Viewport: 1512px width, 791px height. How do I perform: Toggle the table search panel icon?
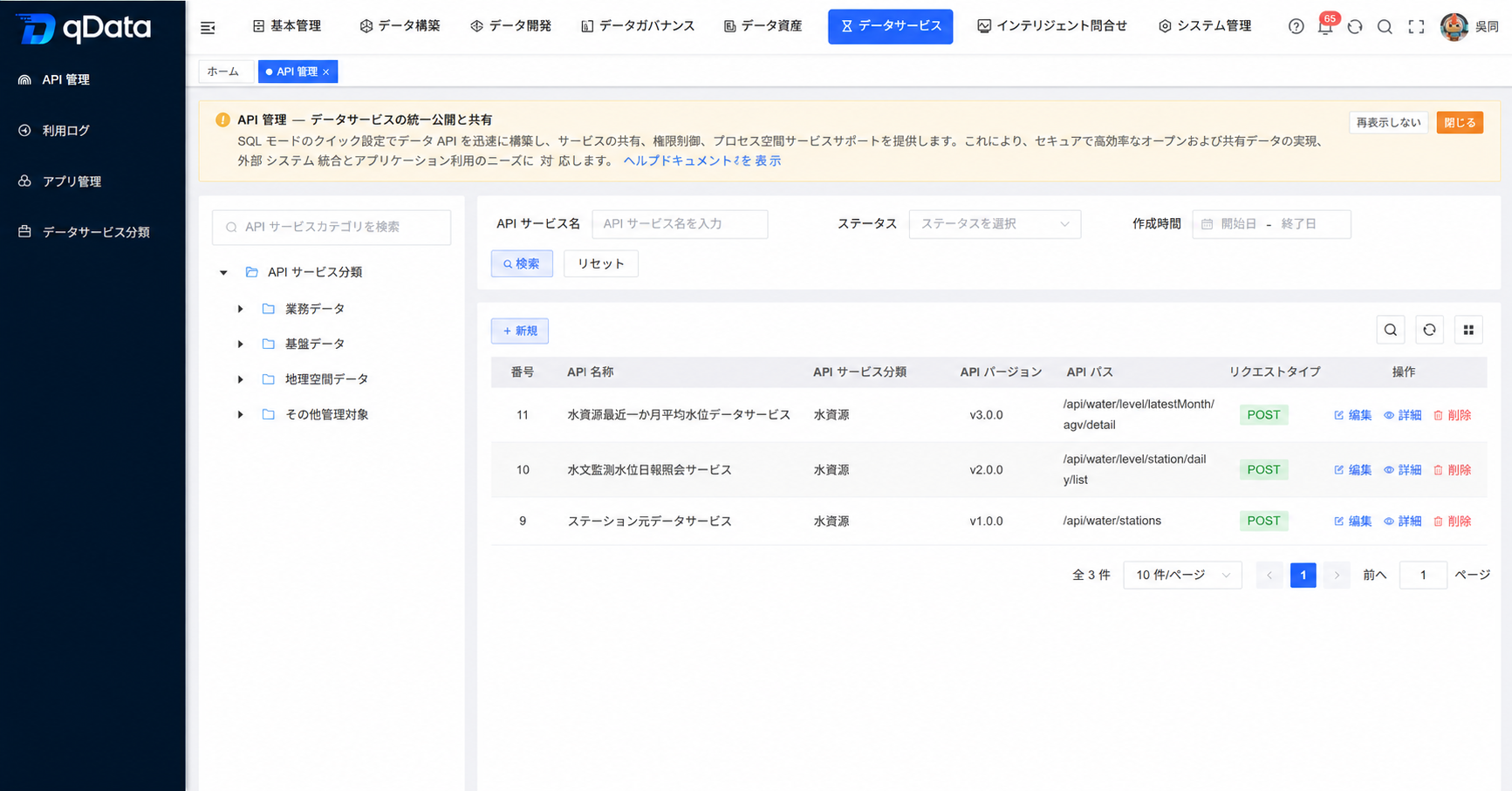tap(1391, 330)
